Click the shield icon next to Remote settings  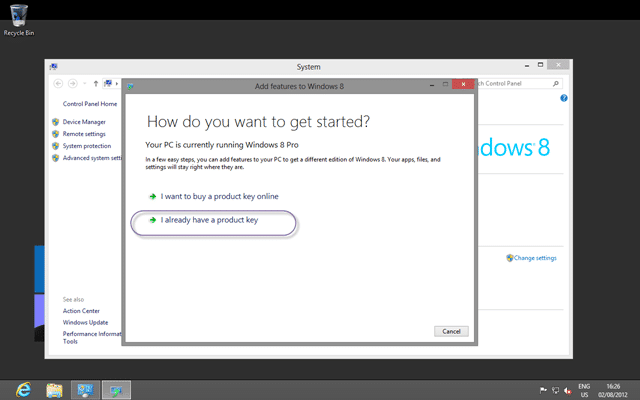(56, 134)
